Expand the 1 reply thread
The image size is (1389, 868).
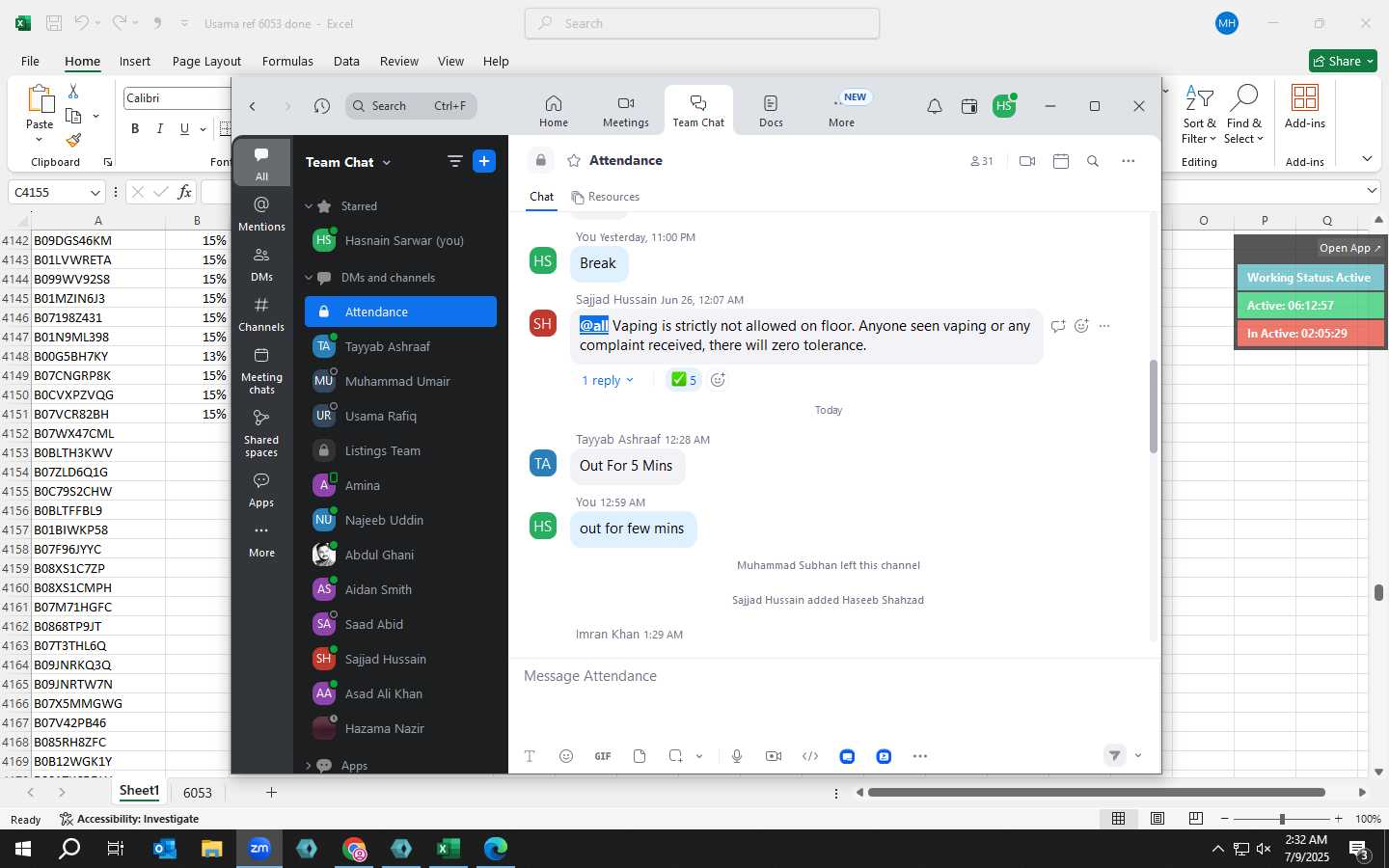607,380
